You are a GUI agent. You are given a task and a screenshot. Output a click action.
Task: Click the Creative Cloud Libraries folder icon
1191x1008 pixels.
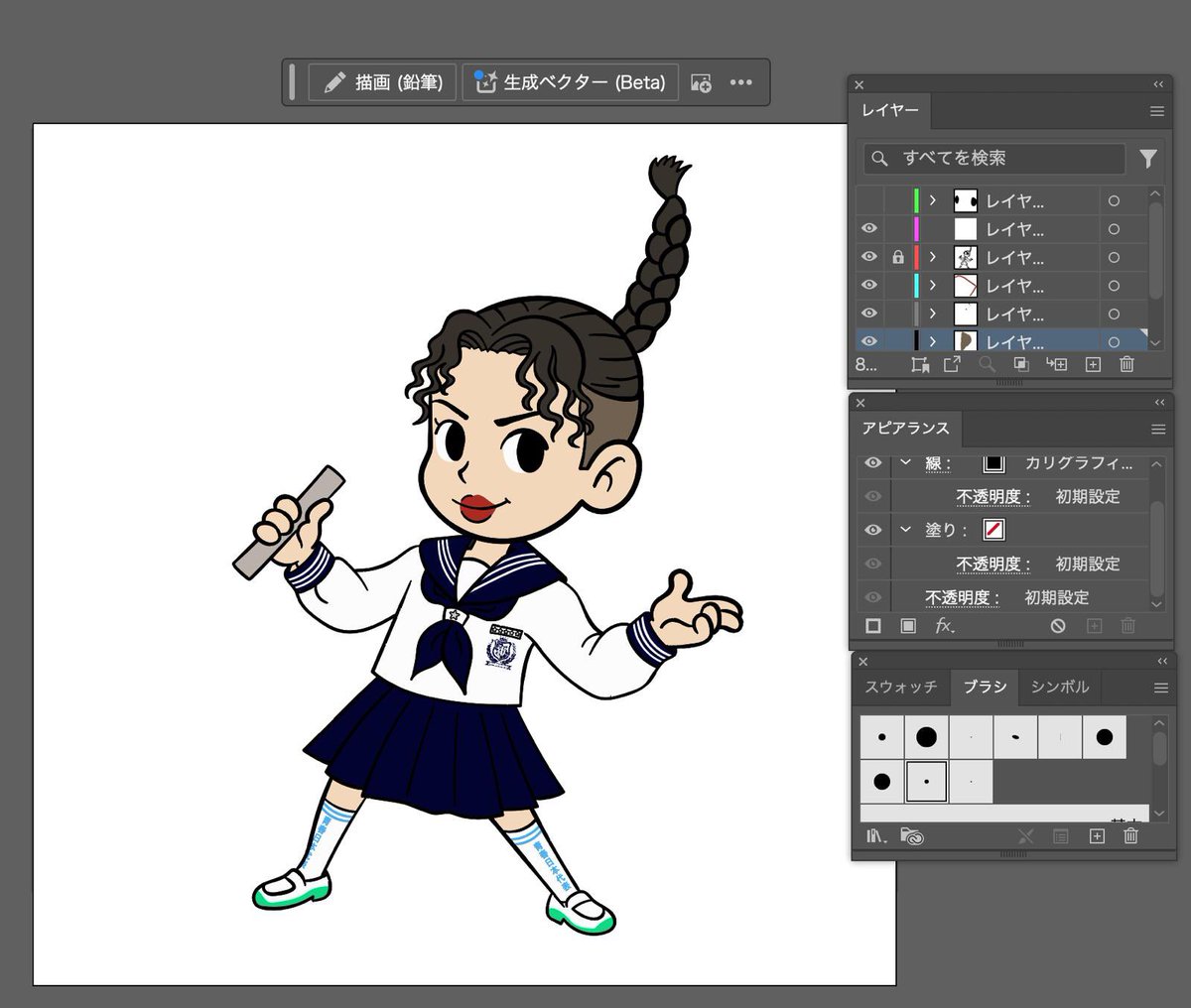click(x=912, y=836)
